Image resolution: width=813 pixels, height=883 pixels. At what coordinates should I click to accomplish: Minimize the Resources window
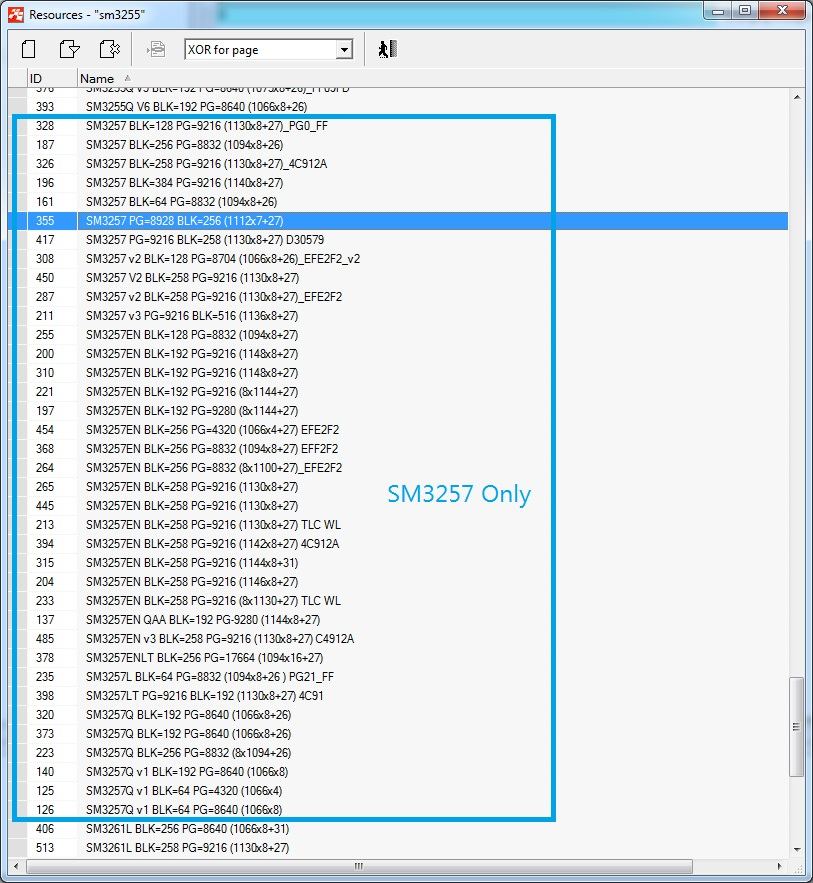coord(718,11)
